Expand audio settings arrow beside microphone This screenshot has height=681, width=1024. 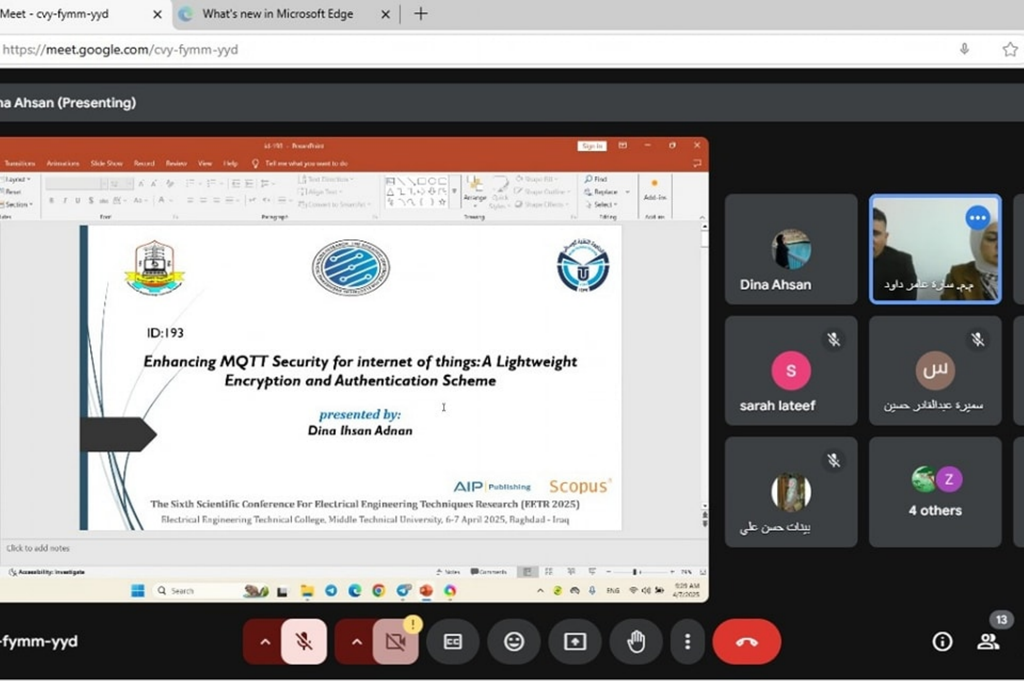coord(265,642)
